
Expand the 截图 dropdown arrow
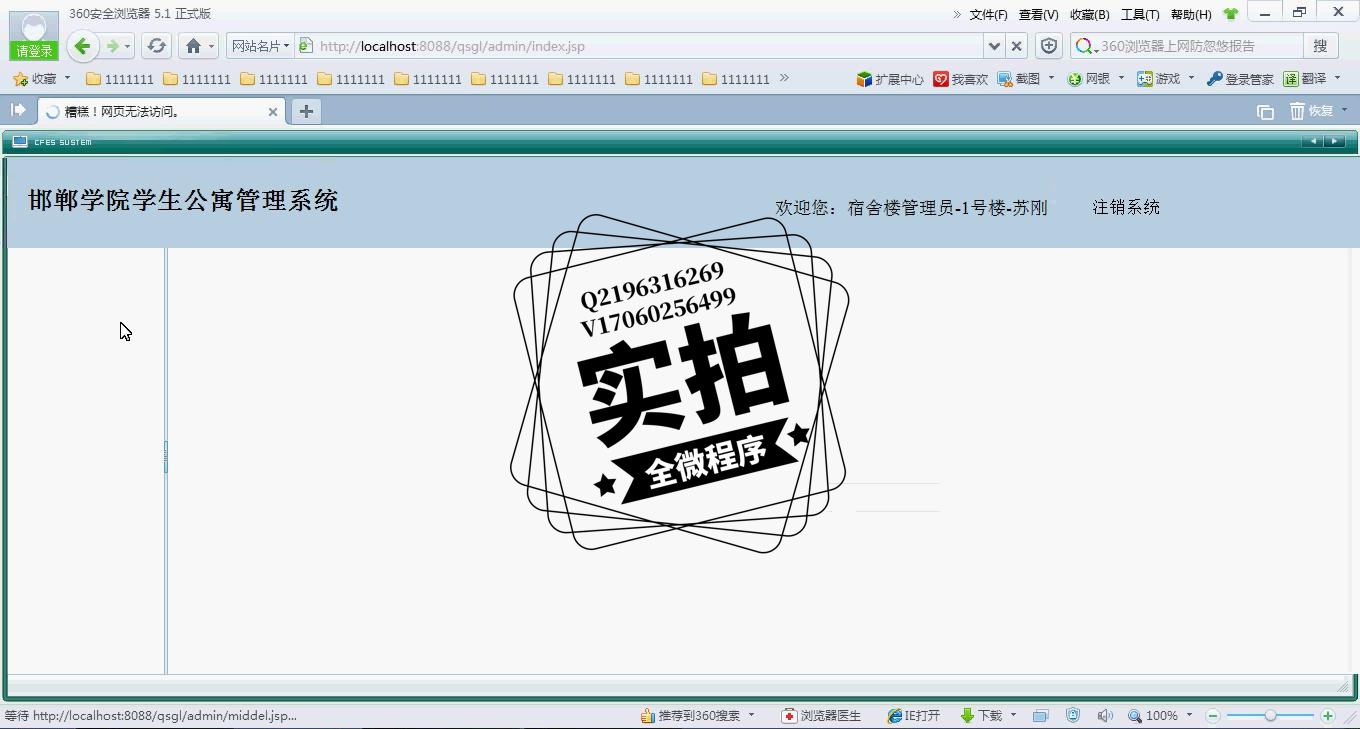[1051, 78]
